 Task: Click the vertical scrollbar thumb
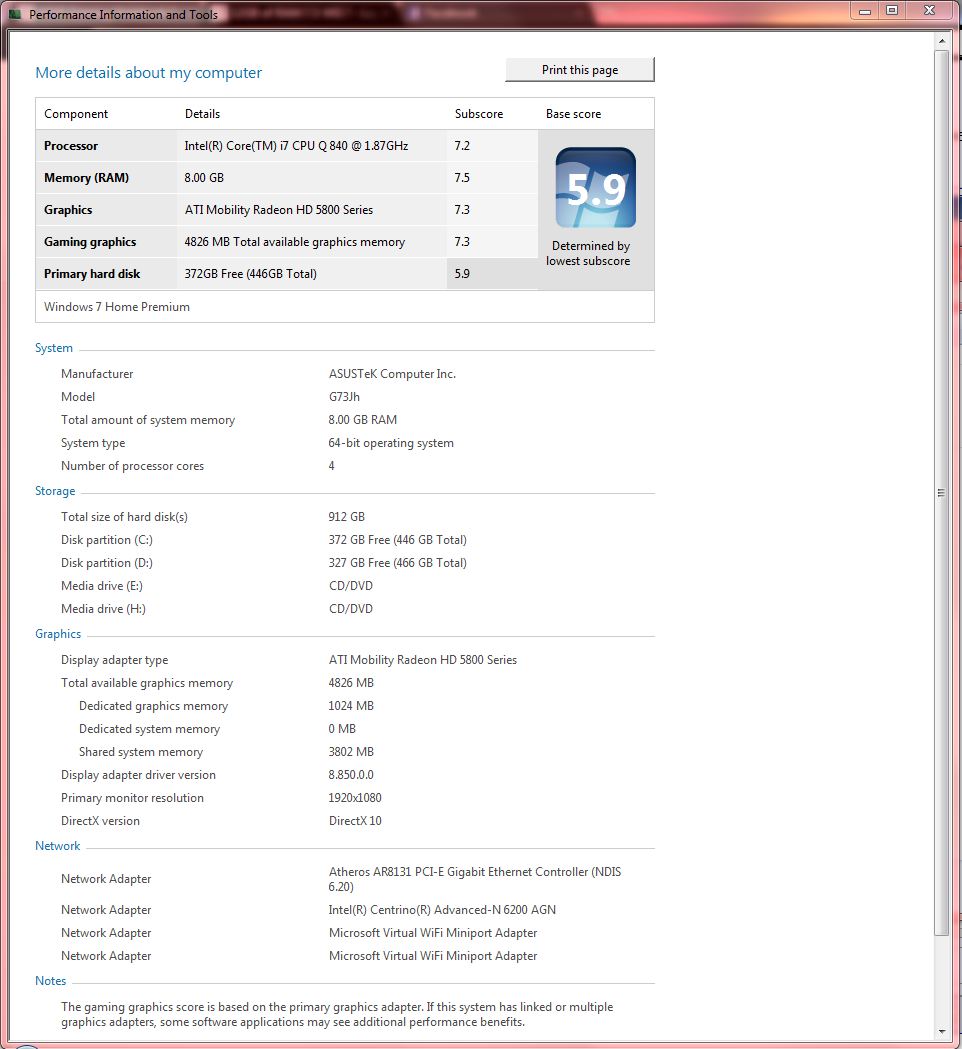click(x=942, y=492)
